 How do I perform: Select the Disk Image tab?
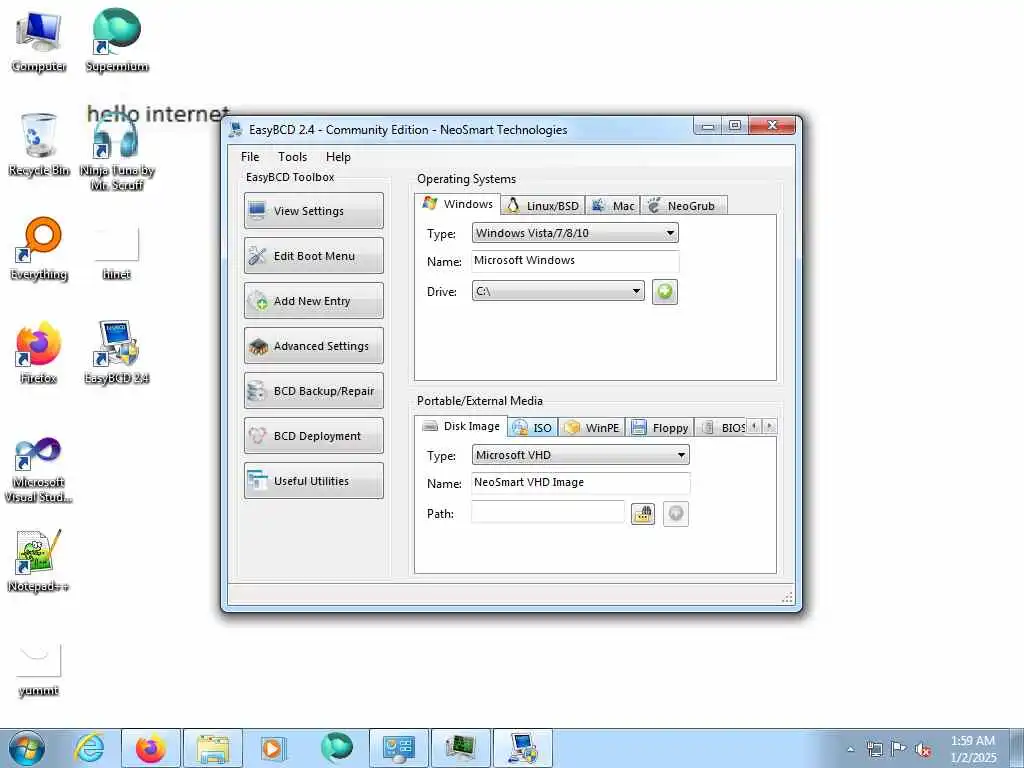click(x=461, y=426)
